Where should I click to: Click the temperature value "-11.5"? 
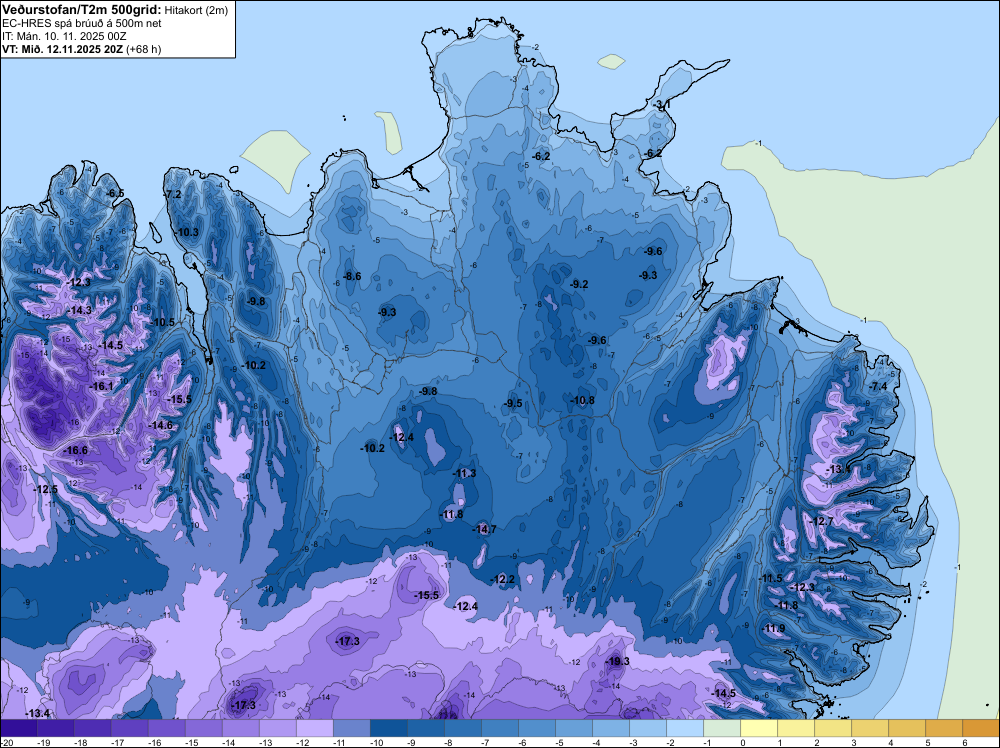[x=770, y=578]
